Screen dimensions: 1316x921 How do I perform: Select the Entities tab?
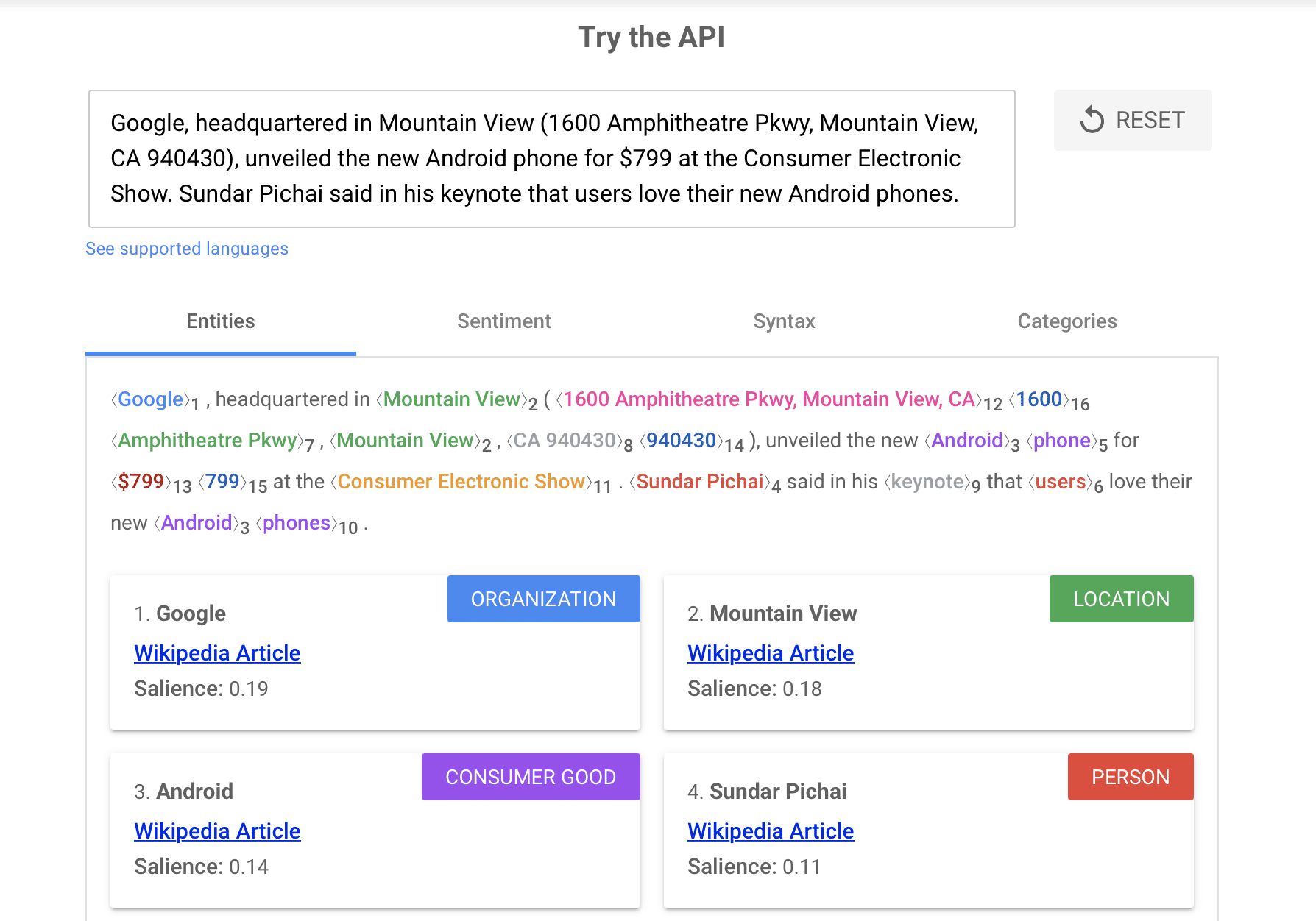[x=220, y=321]
